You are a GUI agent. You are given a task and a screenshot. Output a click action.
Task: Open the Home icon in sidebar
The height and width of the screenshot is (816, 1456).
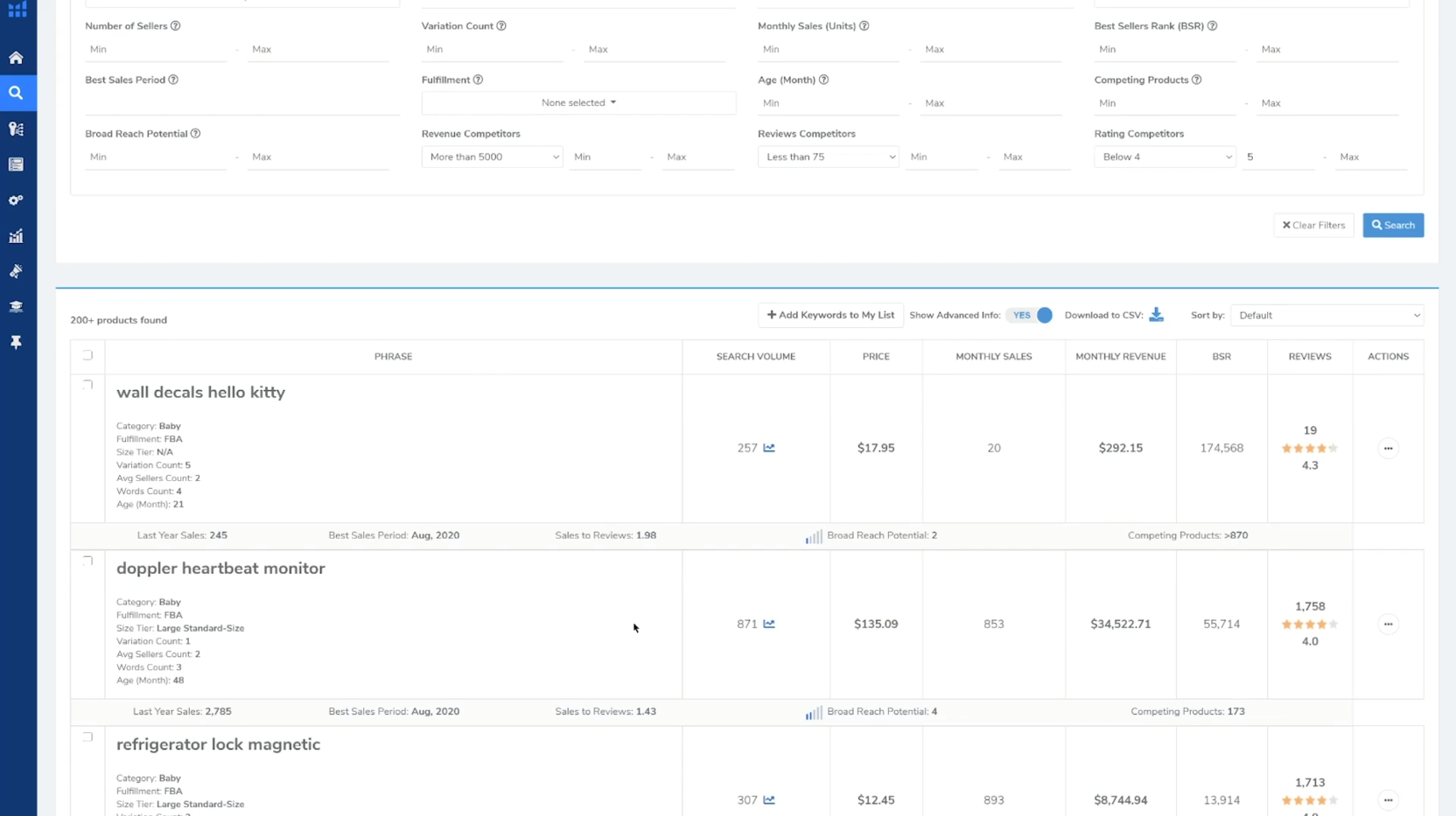[x=16, y=58]
